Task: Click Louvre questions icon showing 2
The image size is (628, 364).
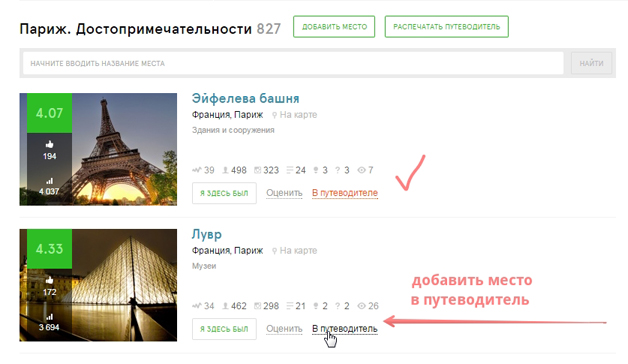Action: pyautogui.click(x=337, y=306)
